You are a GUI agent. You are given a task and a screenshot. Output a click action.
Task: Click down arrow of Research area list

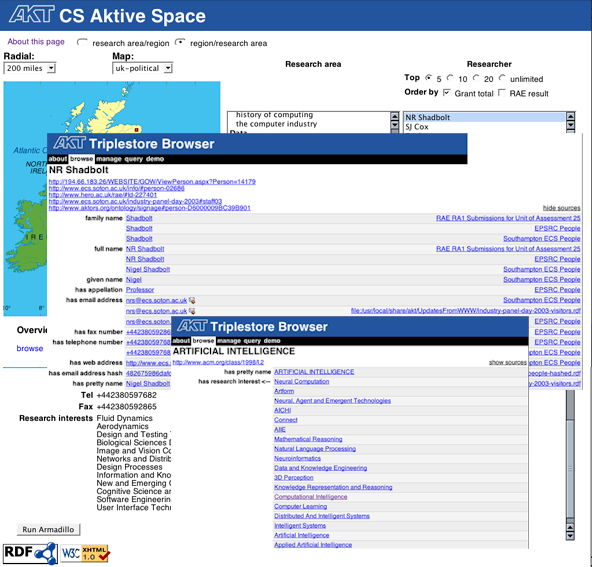(x=395, y=125)
